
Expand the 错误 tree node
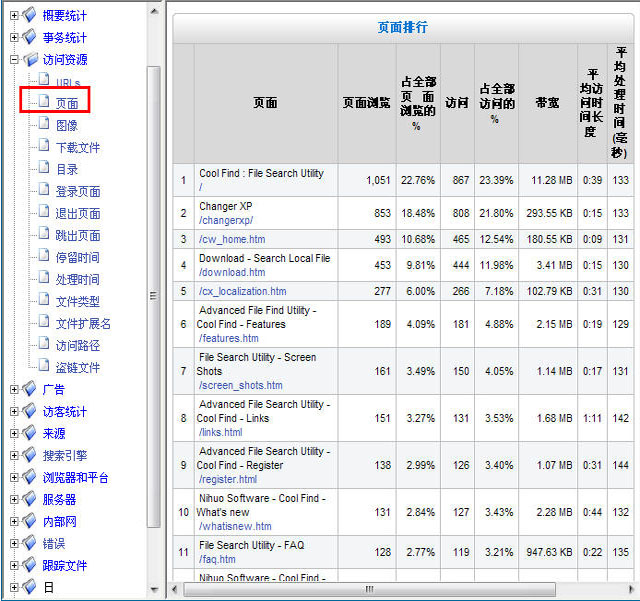tap(14, 544)
